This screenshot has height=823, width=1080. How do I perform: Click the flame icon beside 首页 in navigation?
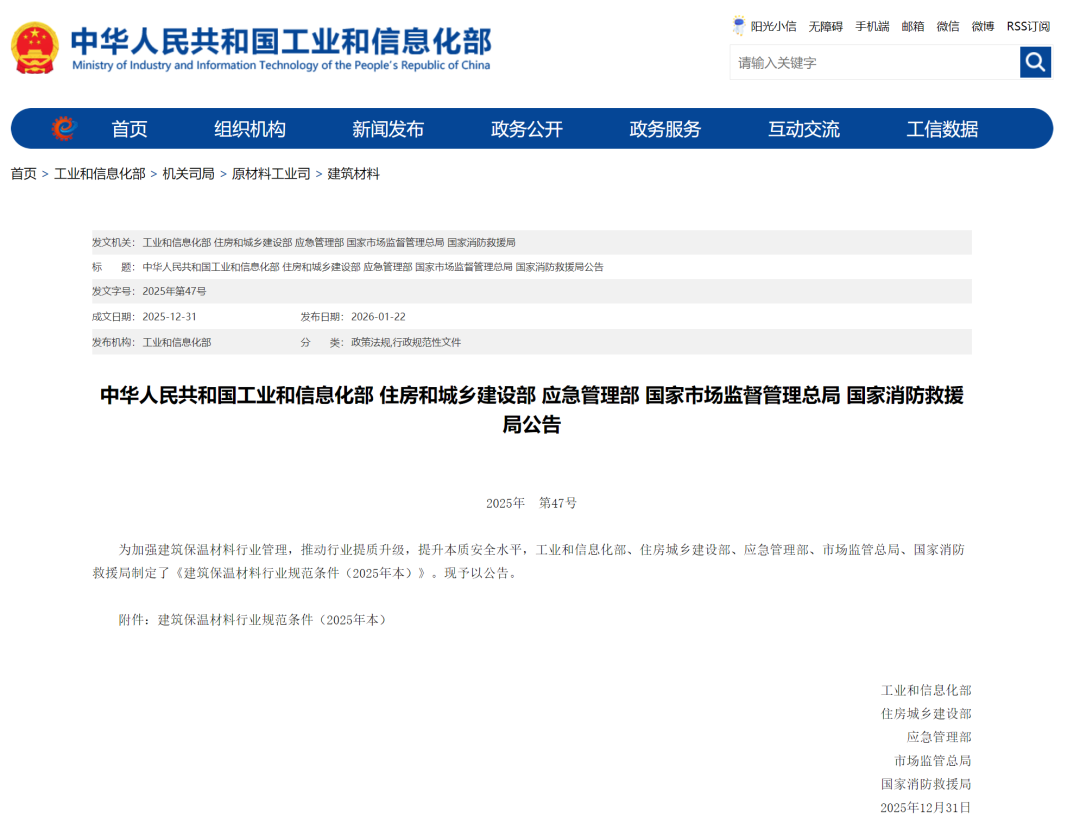(x=62, y=128)
